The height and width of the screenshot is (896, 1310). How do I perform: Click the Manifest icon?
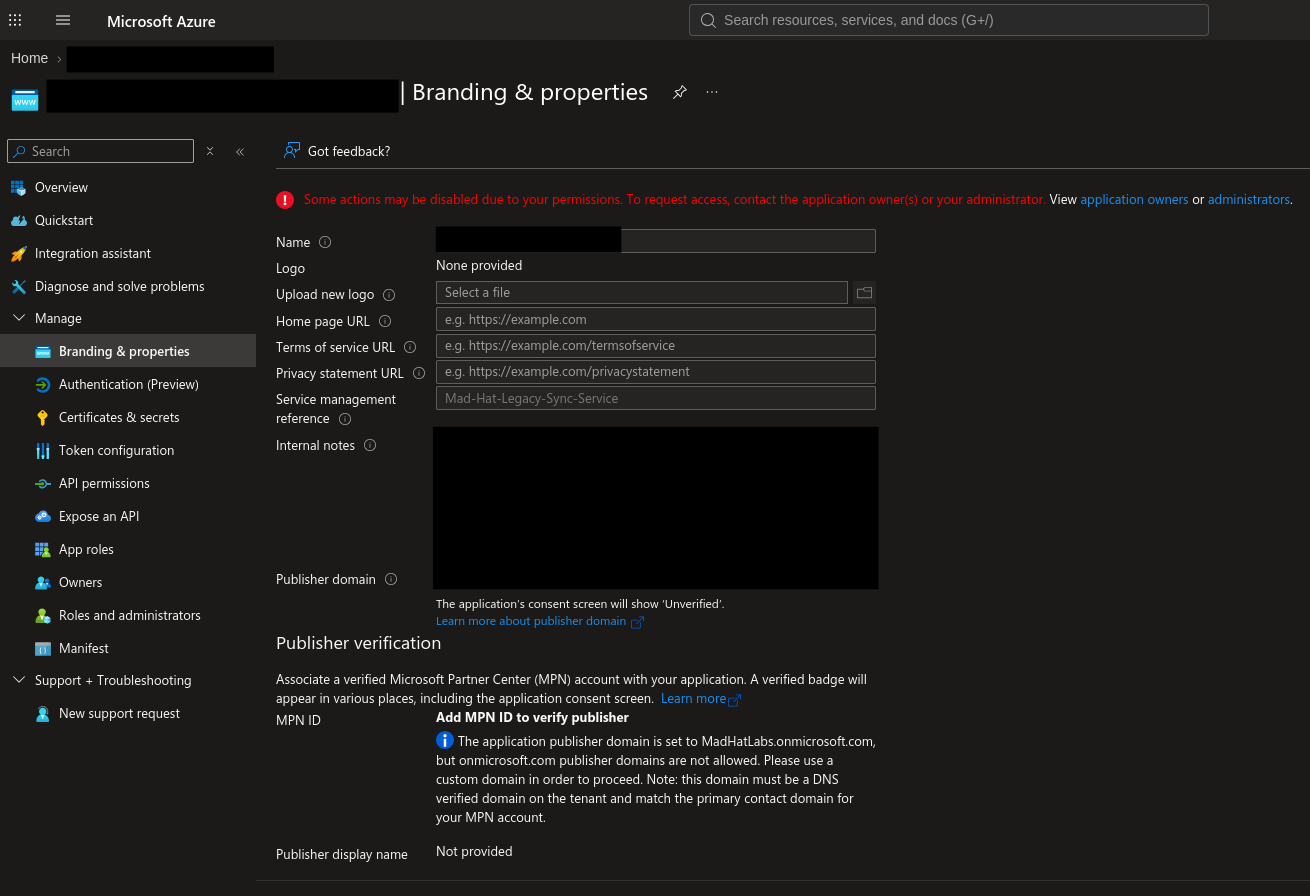[42, 648]
